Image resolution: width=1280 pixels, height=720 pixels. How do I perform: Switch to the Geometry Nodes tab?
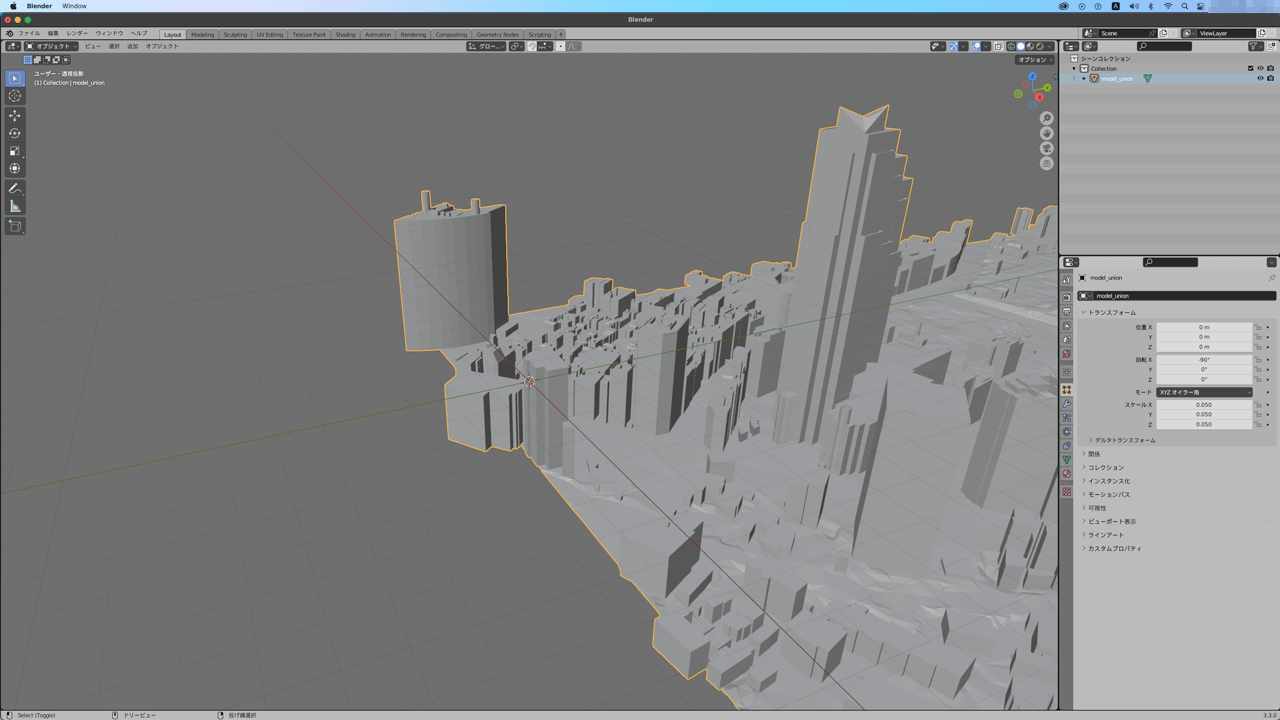(497, 34)
